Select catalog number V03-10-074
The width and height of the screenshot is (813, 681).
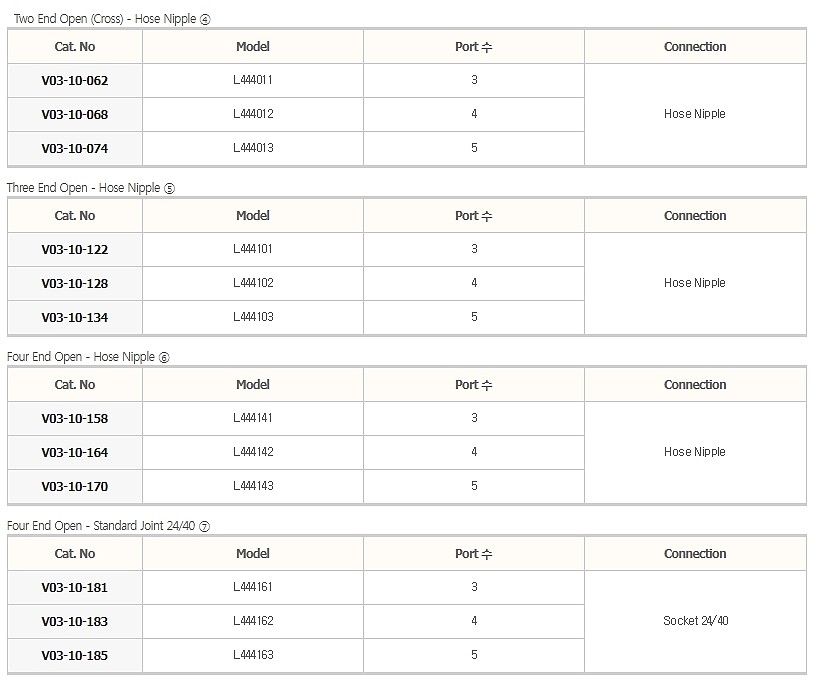coord(75,148)
